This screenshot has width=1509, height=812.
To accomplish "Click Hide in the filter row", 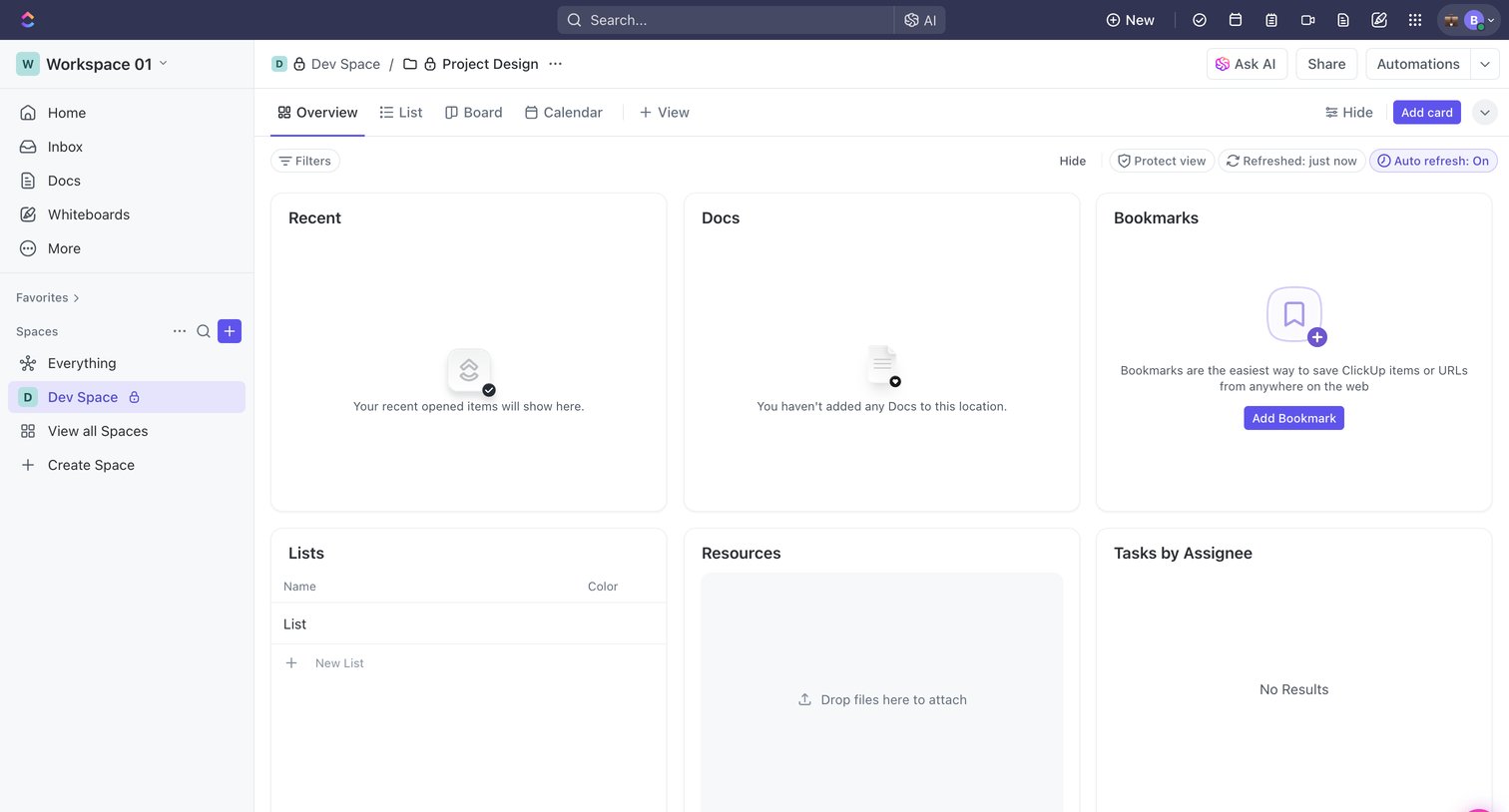I will click(1073, 161).
